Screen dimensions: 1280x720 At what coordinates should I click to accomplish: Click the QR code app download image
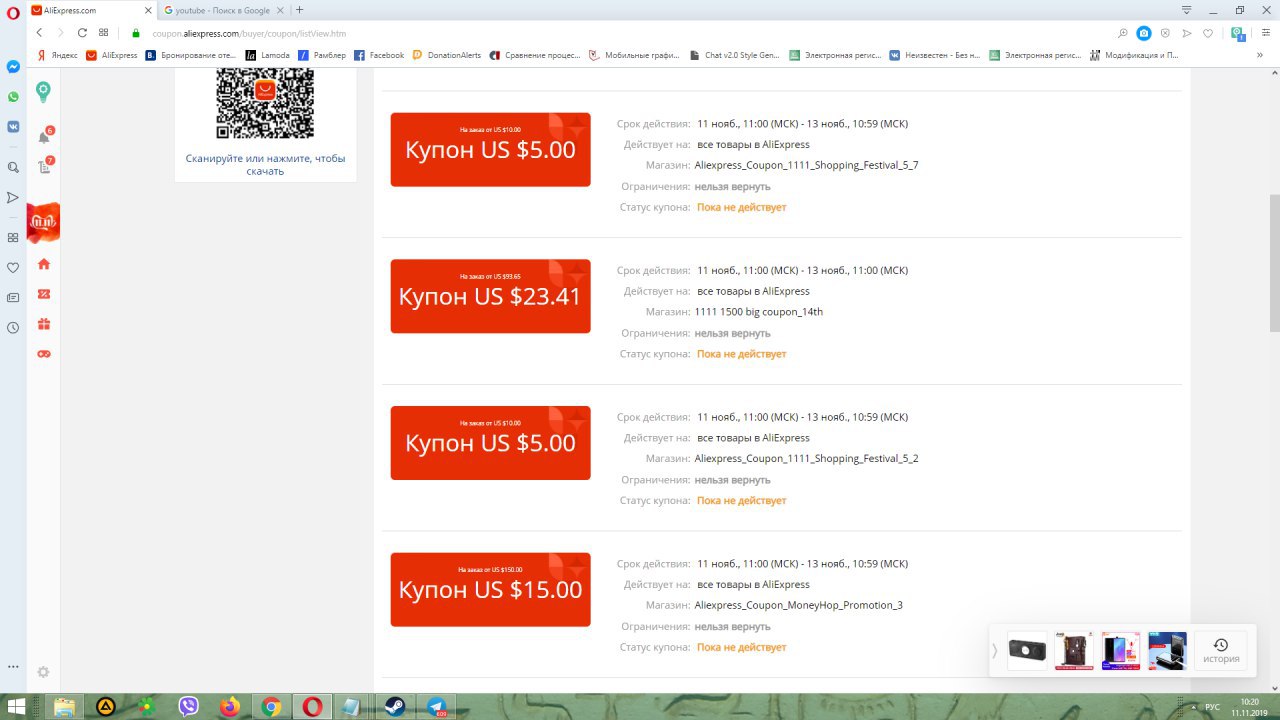pos(265,103)
